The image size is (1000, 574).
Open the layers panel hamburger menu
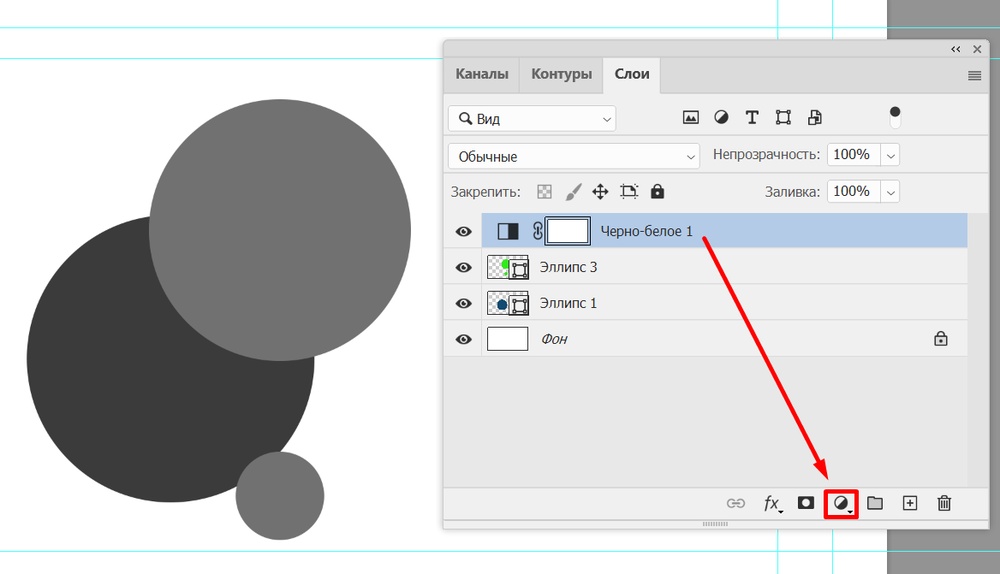(x=974, y=76)
